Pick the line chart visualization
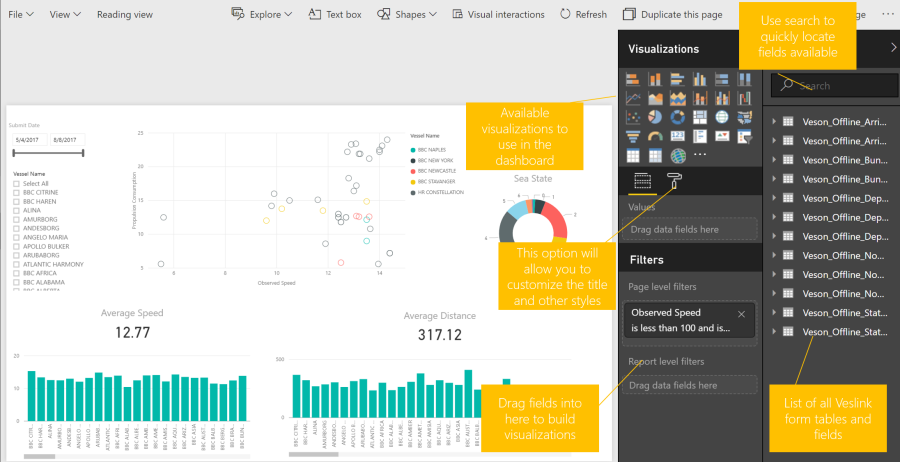900x462 pixels. click(633, 98)
